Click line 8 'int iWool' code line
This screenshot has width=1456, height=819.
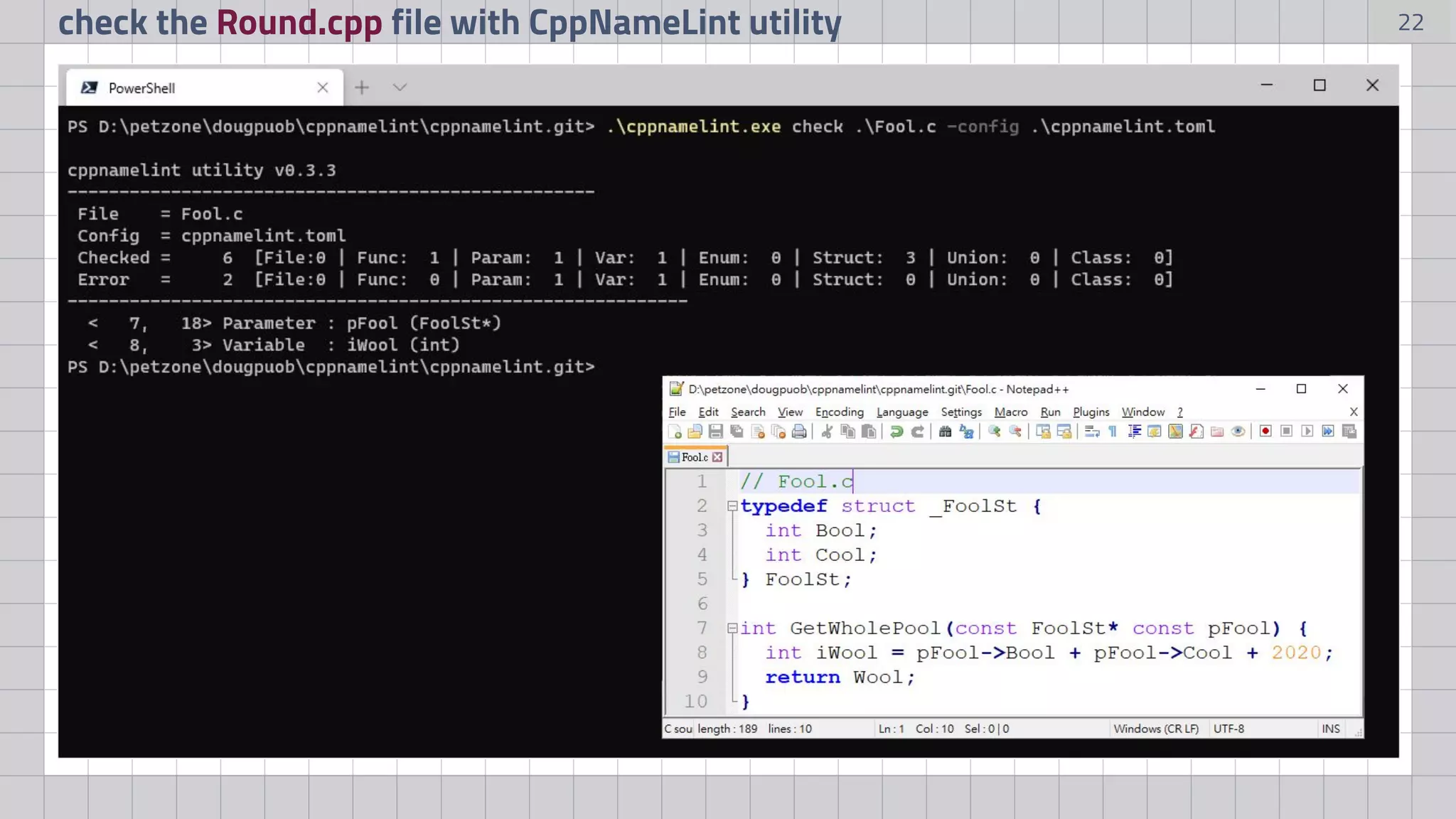(1049, 653)
